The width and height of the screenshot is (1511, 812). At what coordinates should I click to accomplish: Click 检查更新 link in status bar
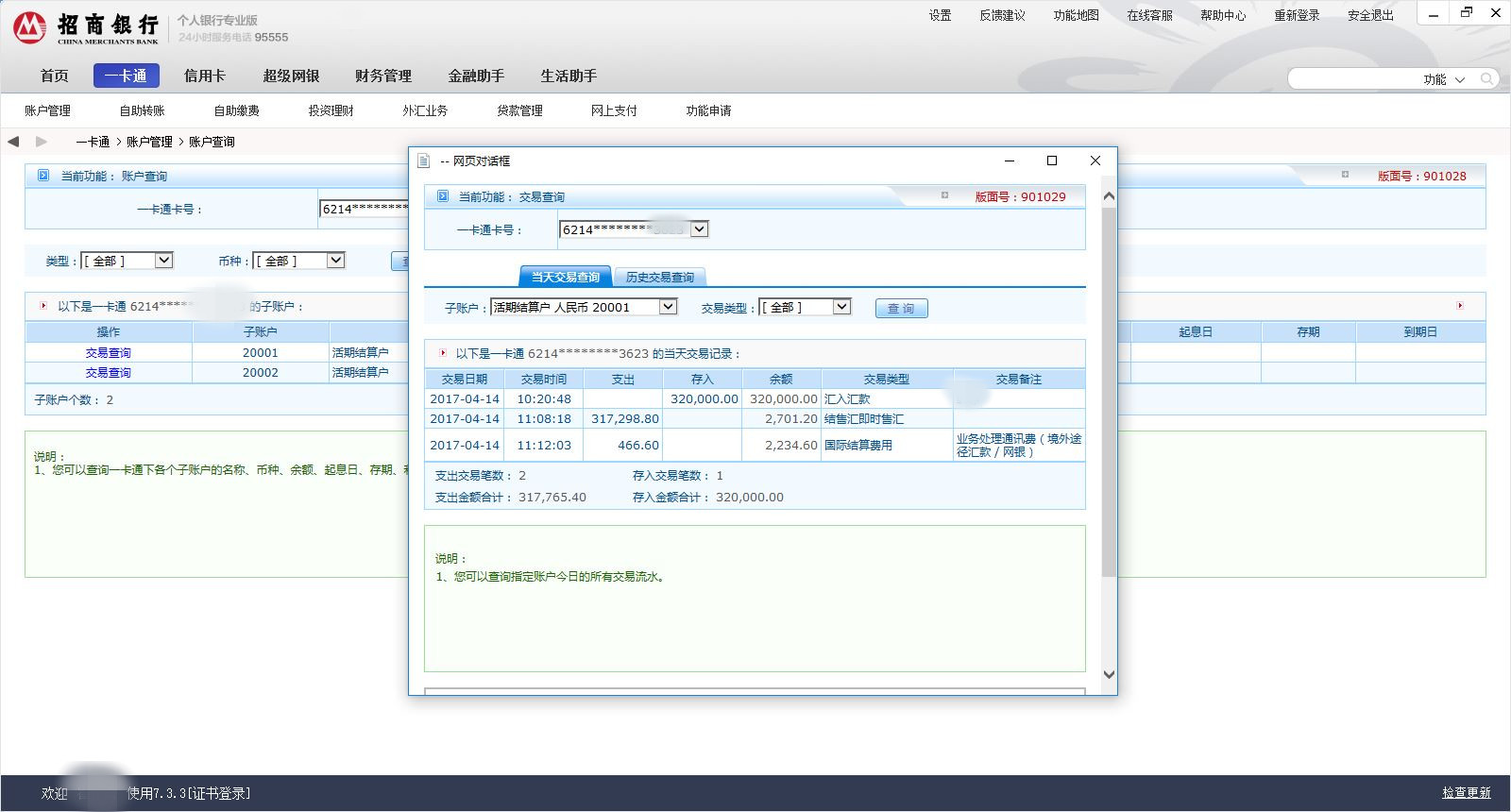tap(1467, 793)
